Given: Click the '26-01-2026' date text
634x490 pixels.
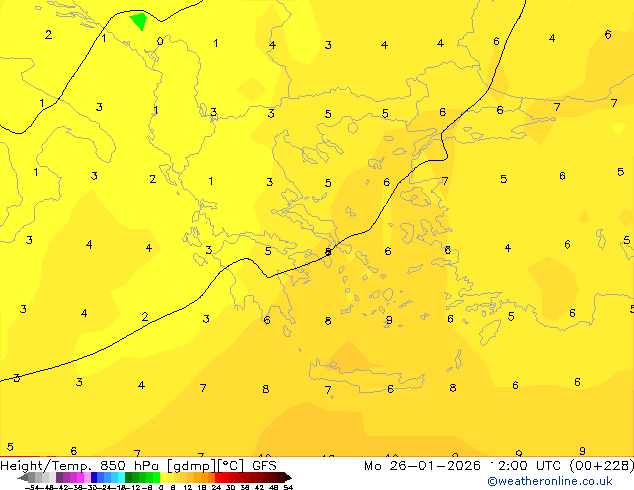Looking at the screenshot, I should tap(435, 466).
